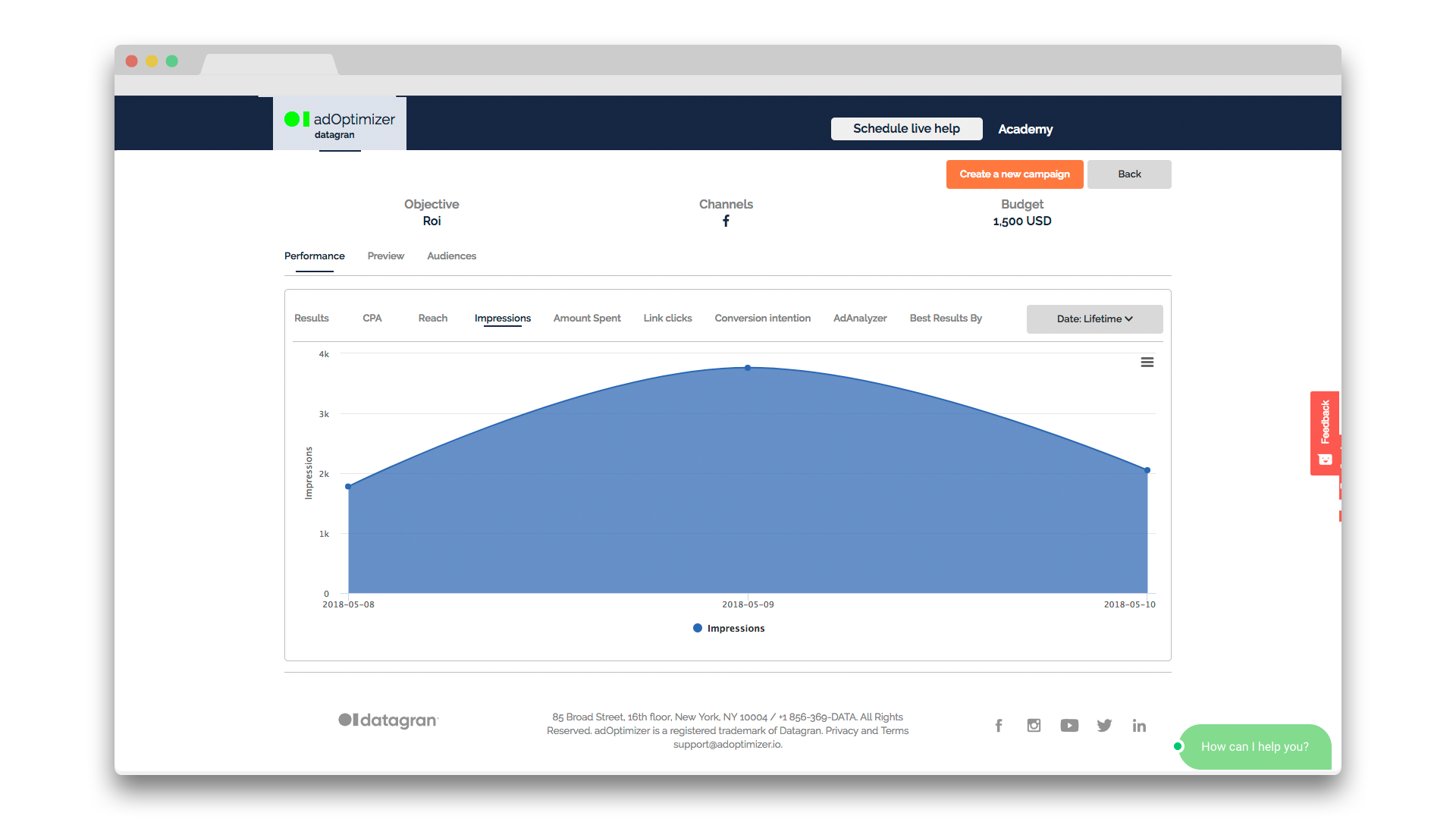Click the Results metric tab
Image resolution: width=1456 pixels, height=819 pixels.
coord(312,318)
